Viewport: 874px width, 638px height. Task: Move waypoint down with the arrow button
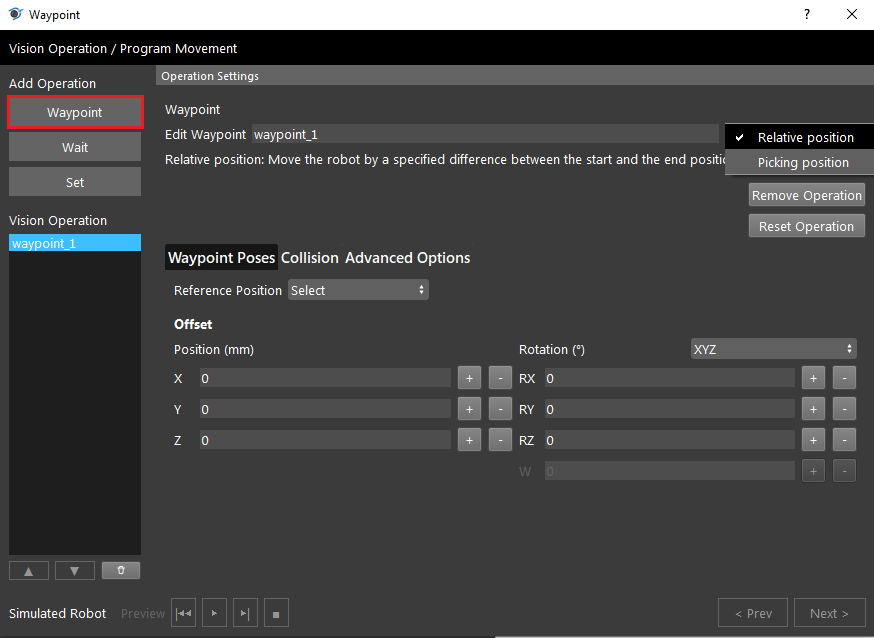tap(75, 571)
